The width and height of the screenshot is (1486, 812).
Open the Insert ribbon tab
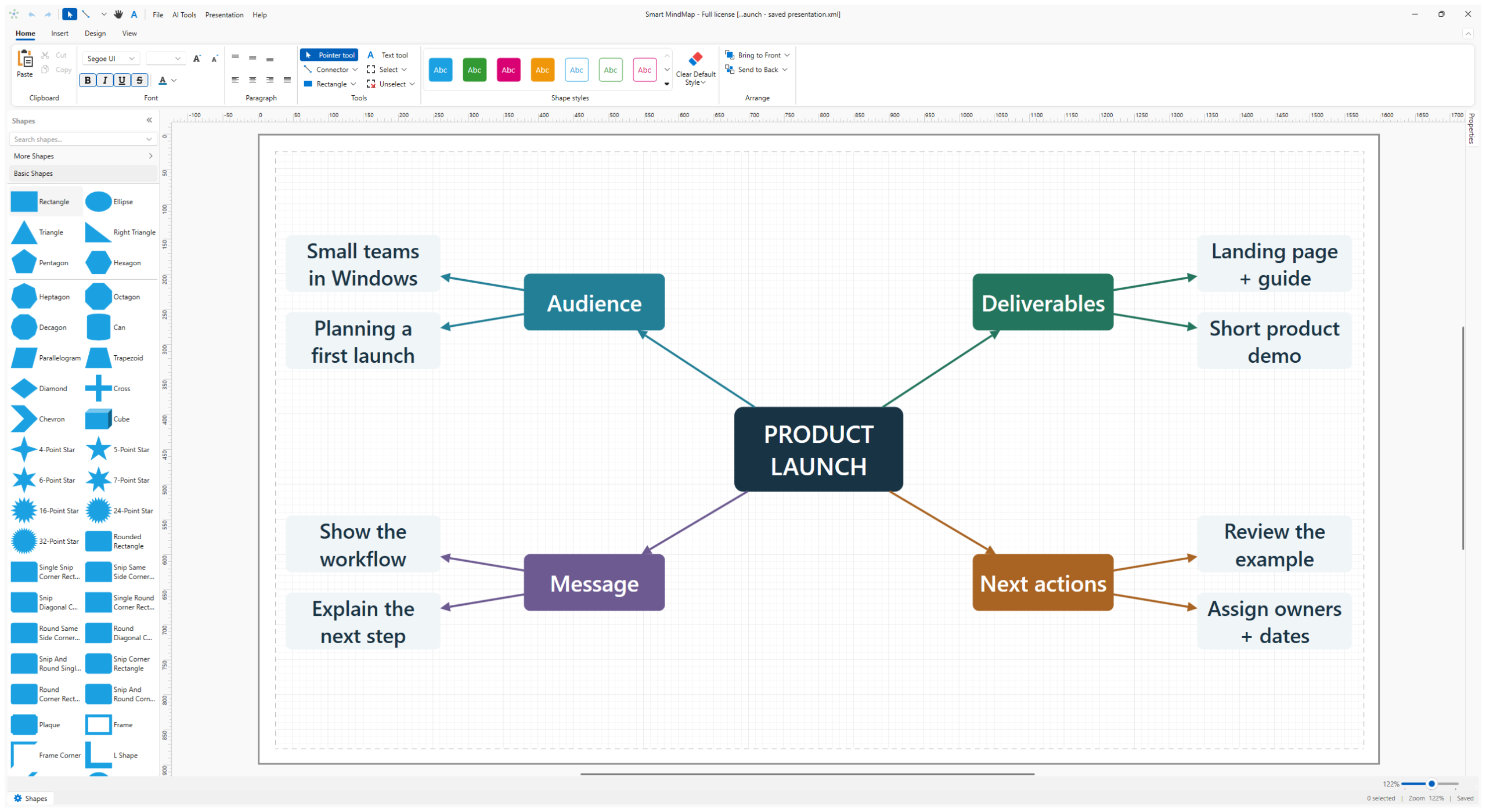[x=60, y=34]
